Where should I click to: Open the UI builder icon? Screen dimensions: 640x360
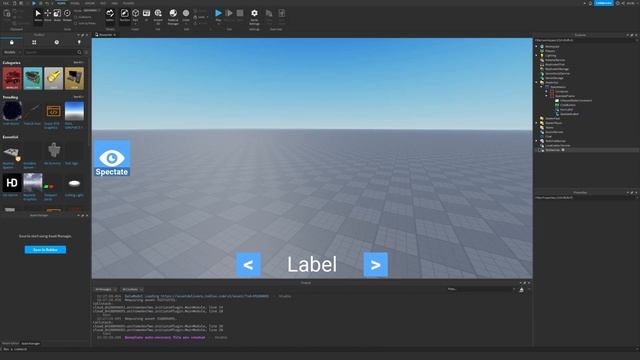pos(147,15)
